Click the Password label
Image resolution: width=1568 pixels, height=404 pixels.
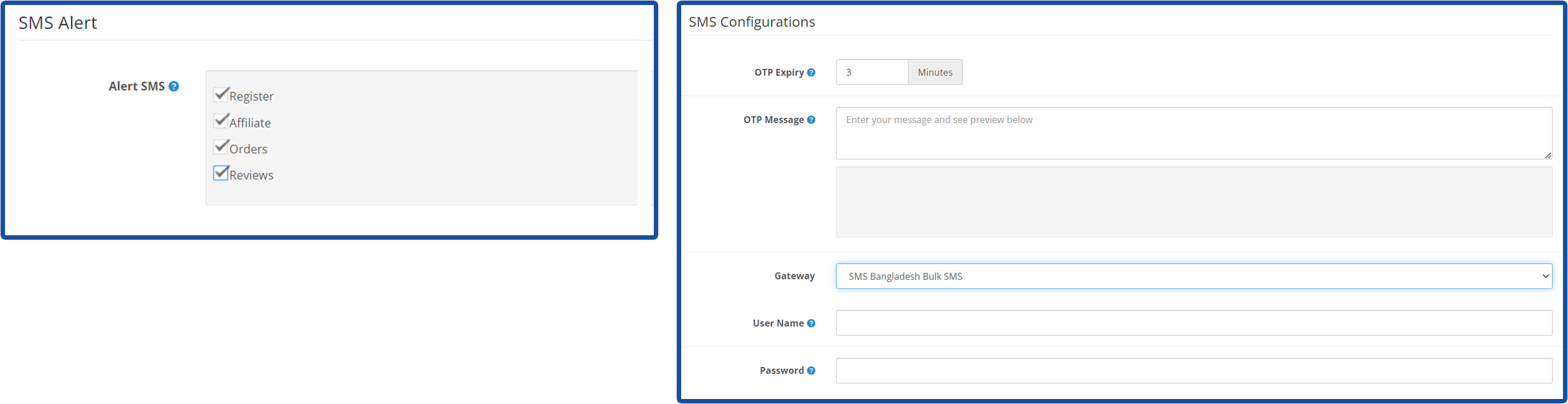(x=782, y=370)
